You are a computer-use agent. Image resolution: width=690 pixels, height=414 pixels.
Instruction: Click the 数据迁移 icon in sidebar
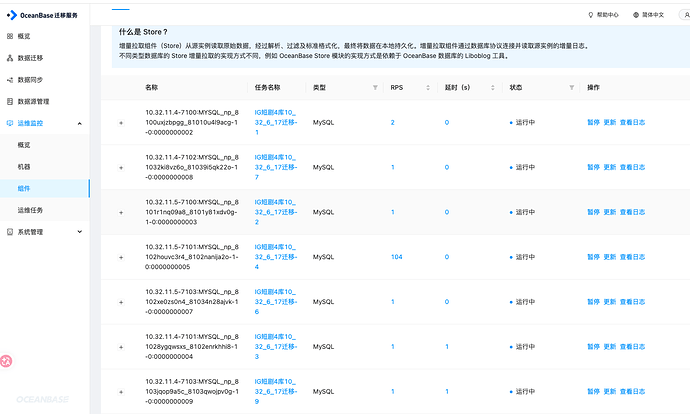(x=10, y=58)
